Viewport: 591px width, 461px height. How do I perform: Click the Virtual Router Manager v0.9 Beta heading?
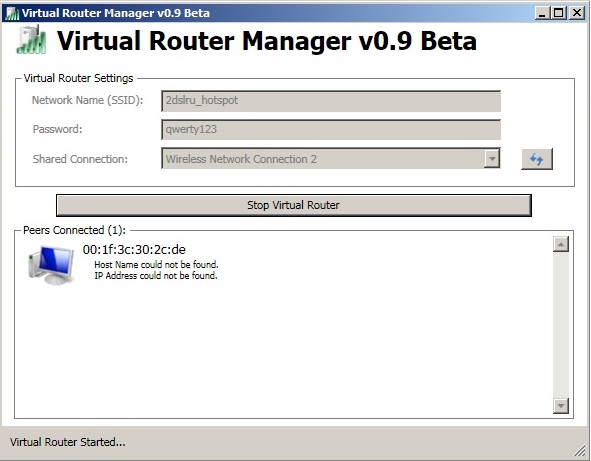point(266,41)
